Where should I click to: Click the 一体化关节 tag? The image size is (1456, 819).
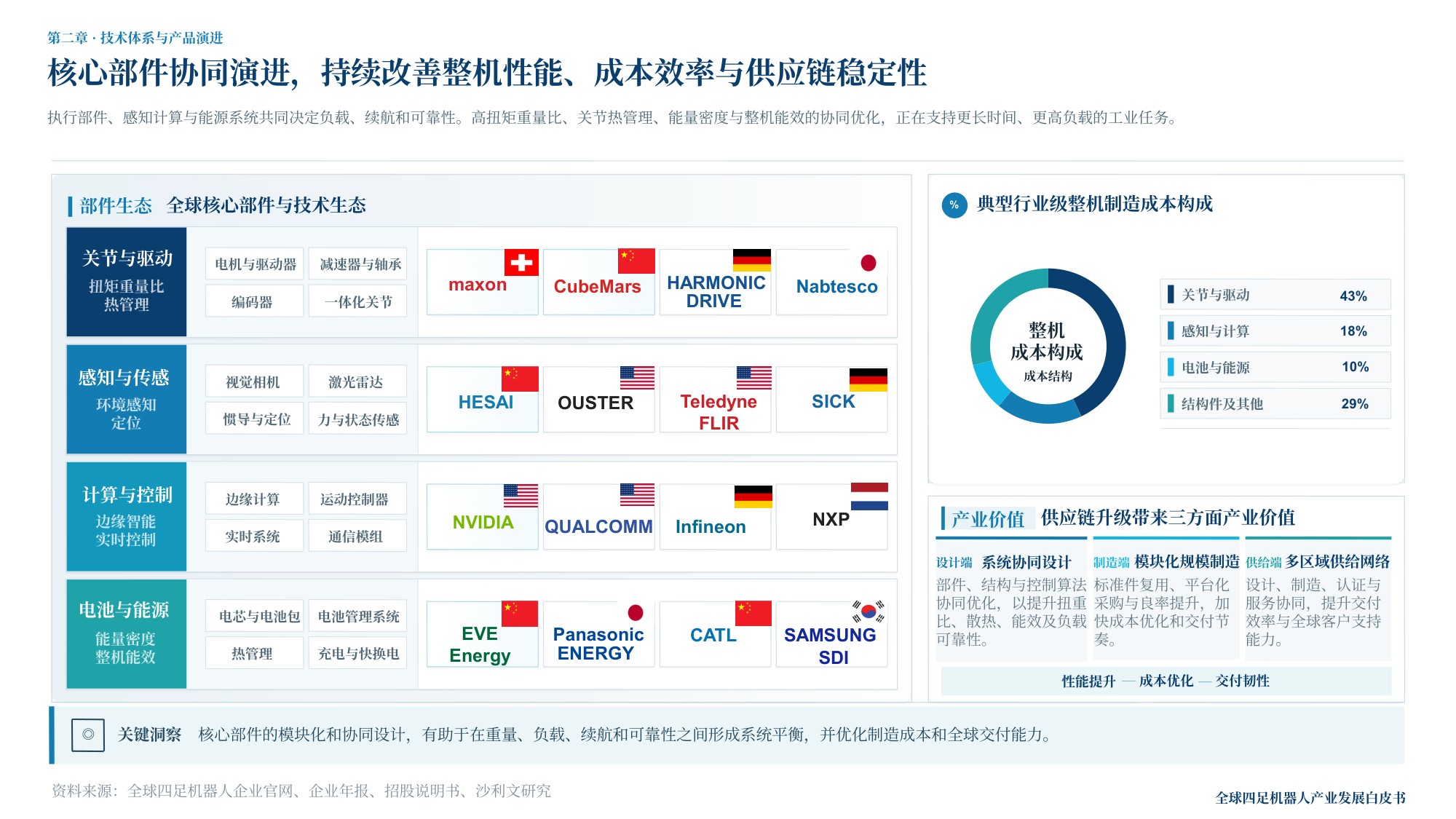[358, 301]
